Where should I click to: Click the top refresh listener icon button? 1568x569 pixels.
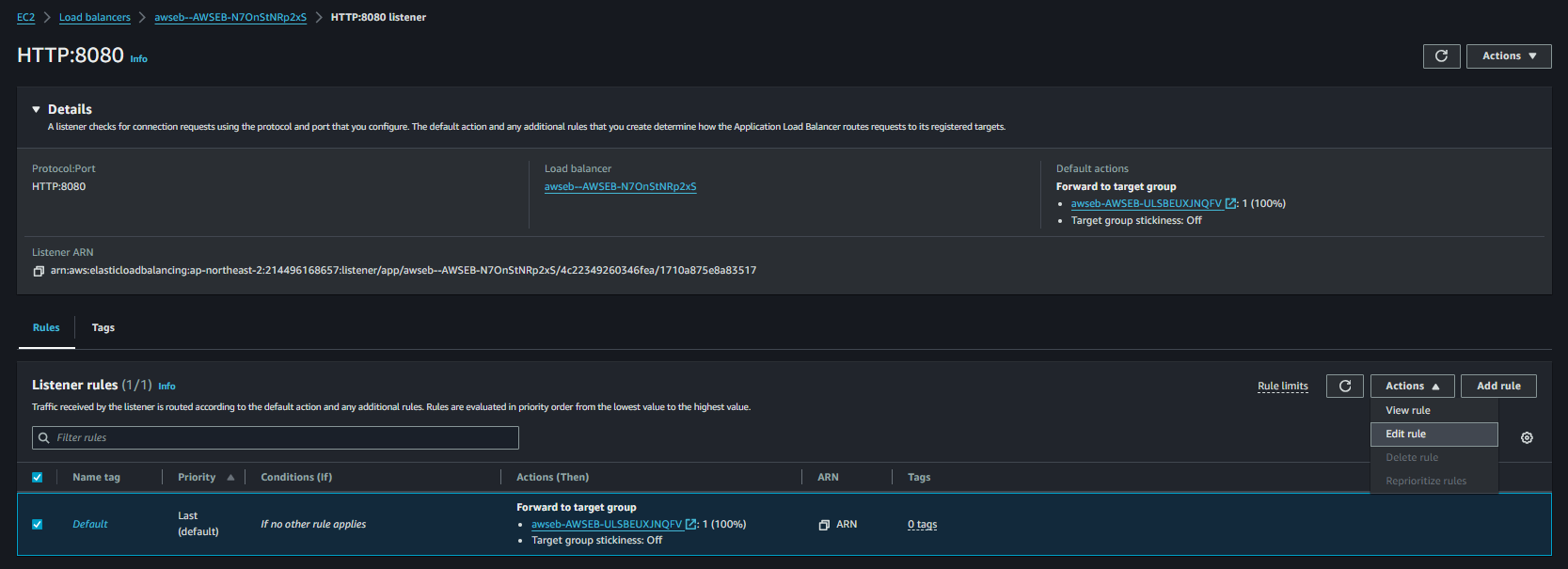(1441, 56)
